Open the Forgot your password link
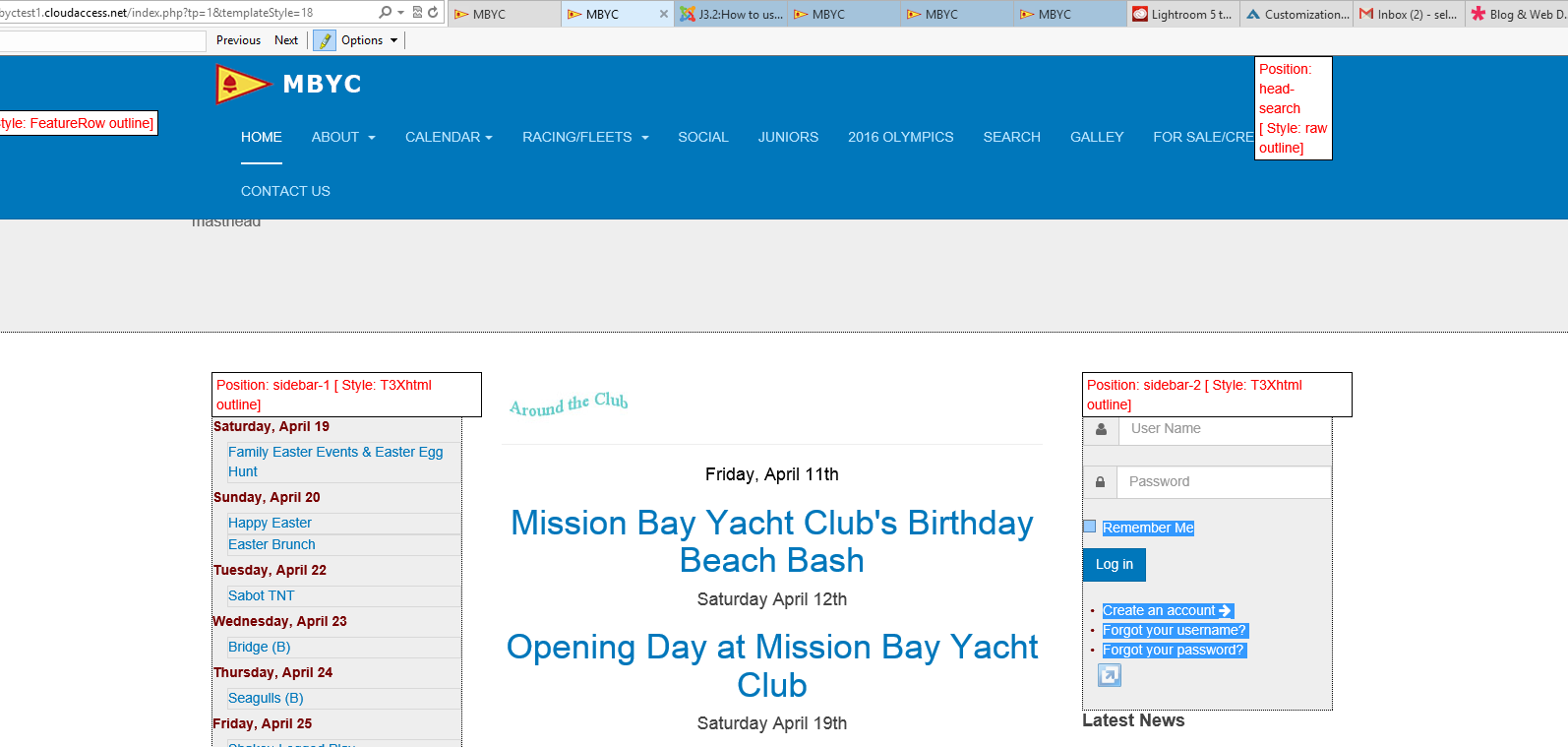The image size is (1568, 747). pos(1175,651)
